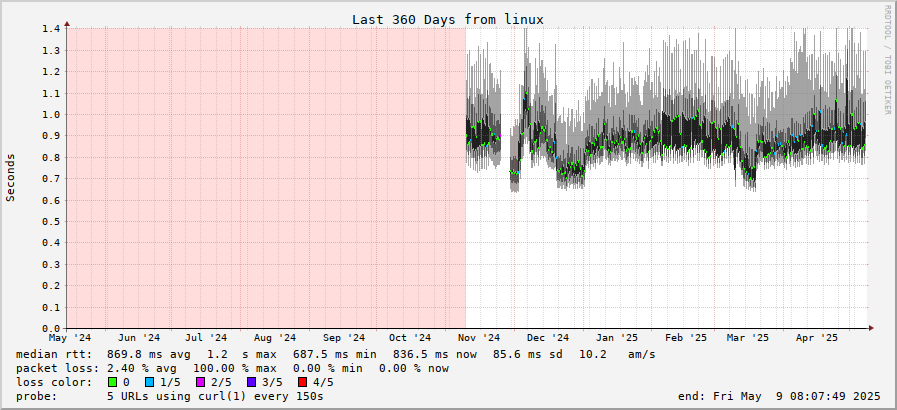The height and width of the screenshot is (410, 897).
Task: Click the red 4/5 loss color swatch
Action: point(302,382)
